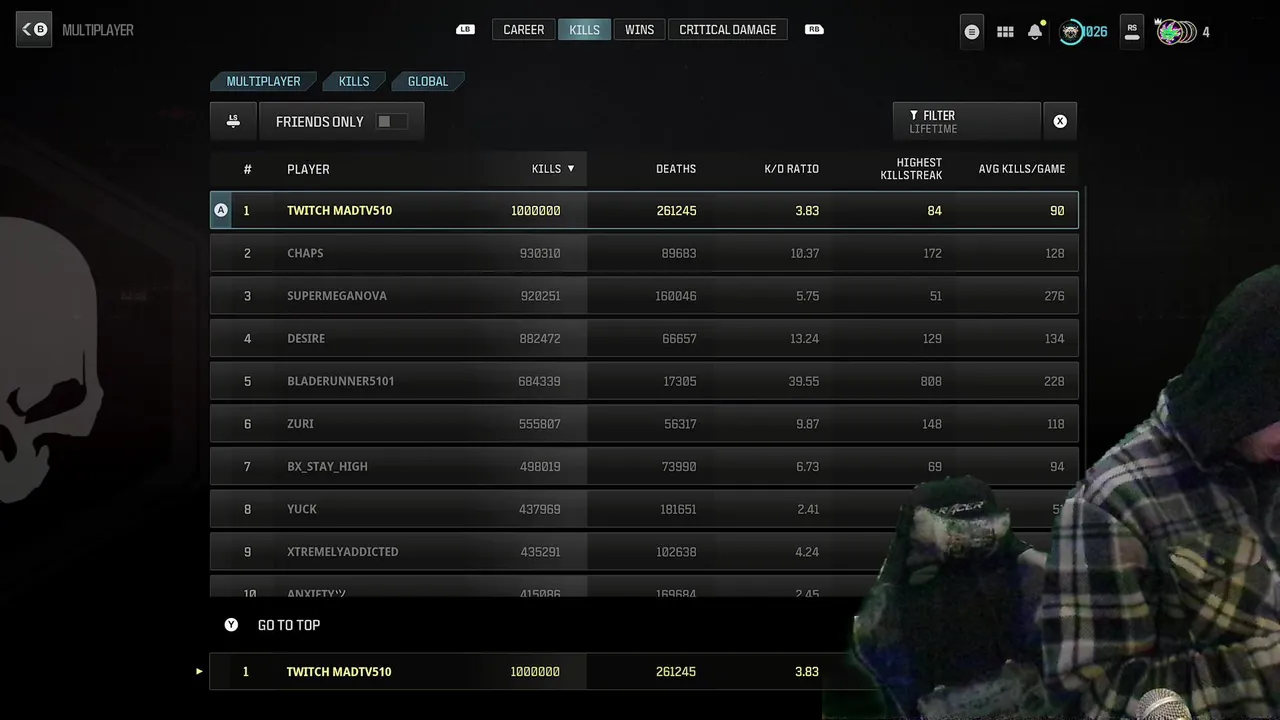
Task: Click the Avg Kills/Game column header
Action: 1022,169
